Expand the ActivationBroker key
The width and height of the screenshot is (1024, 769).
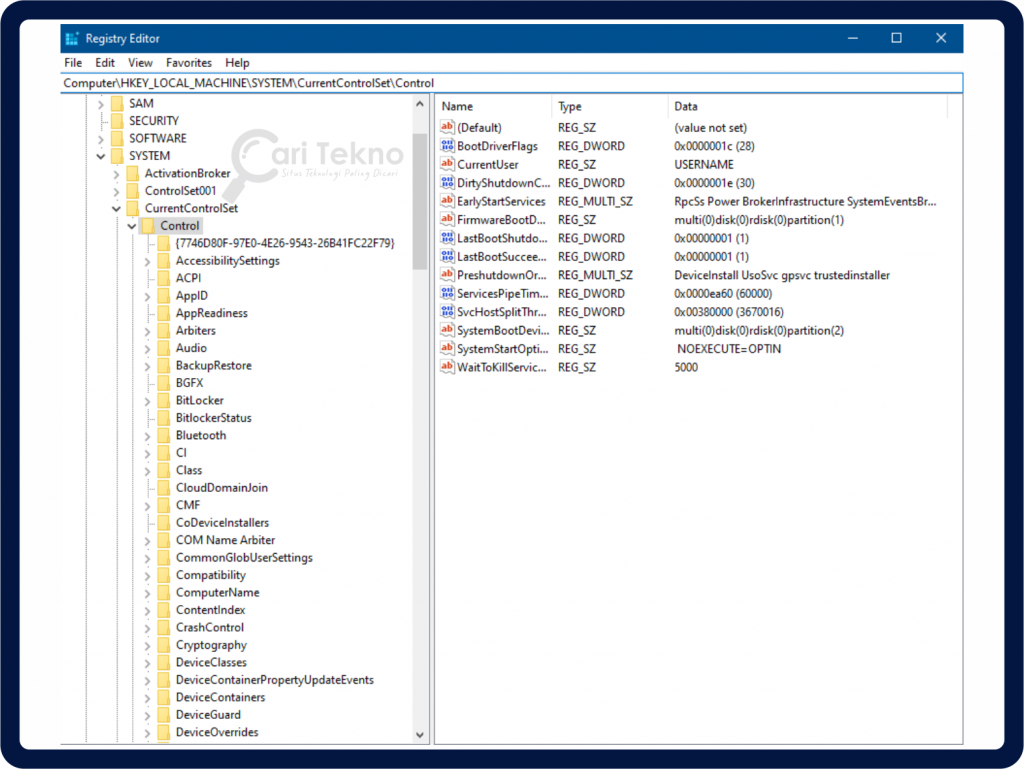(x=118, y=172)
